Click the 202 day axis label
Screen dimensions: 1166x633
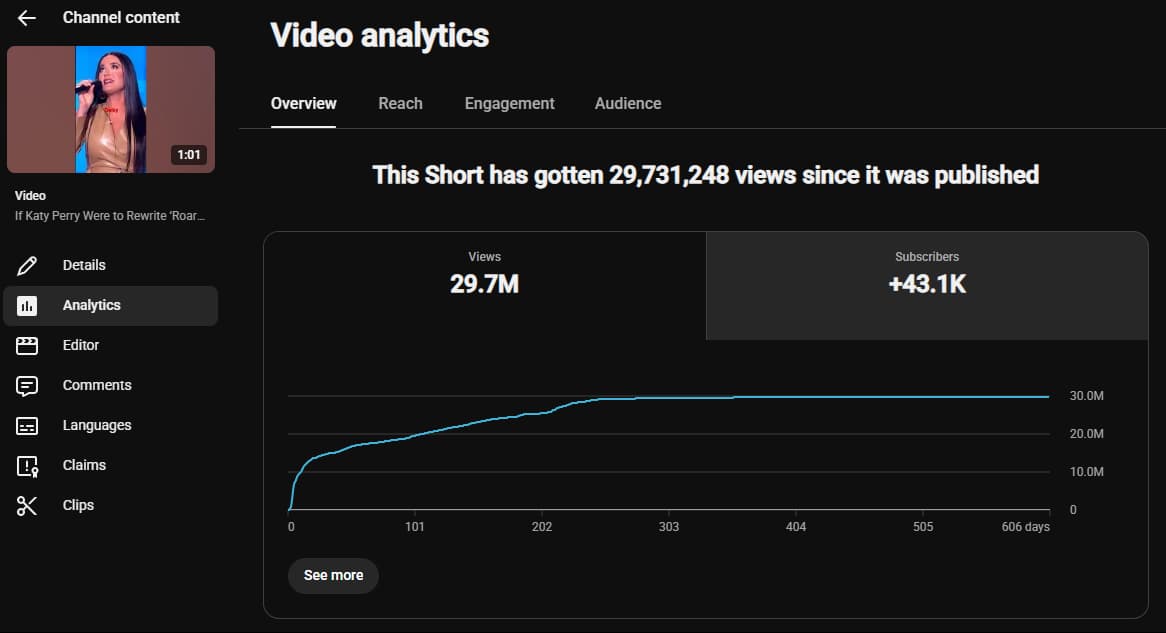(541, 527)
